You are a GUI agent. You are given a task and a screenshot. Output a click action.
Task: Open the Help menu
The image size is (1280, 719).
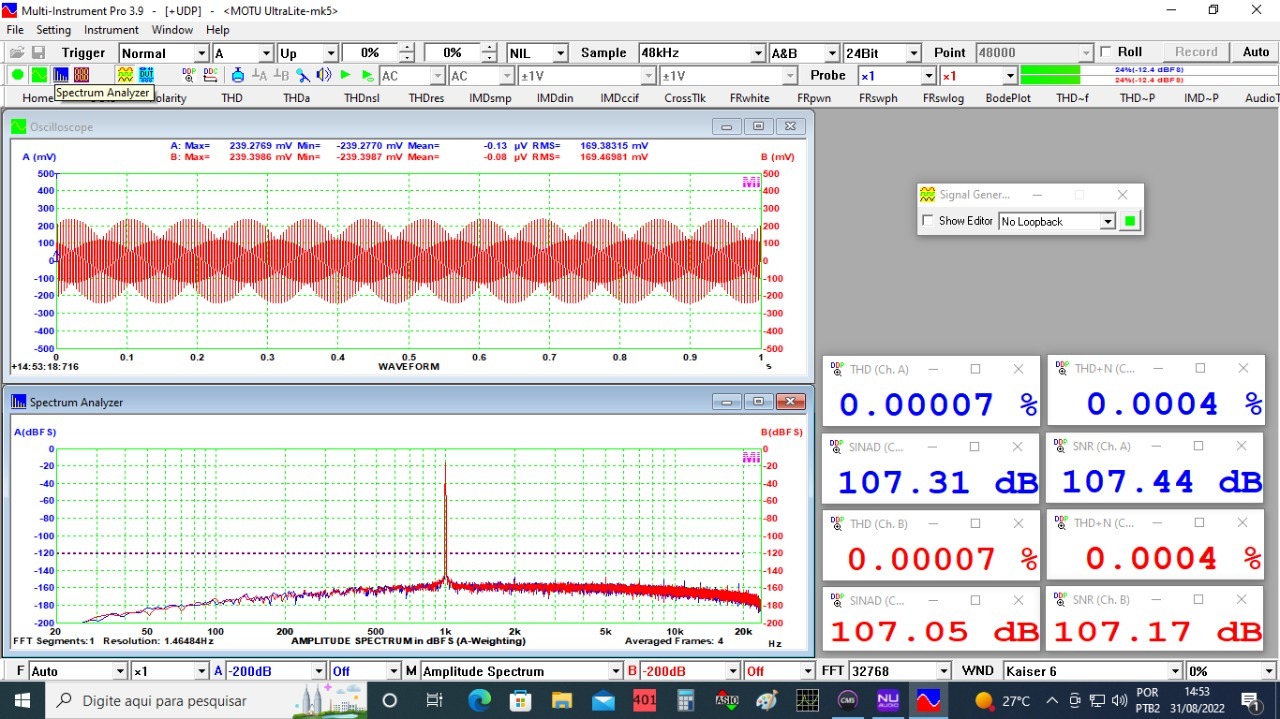pyautogui.click(x=218, y=30)
